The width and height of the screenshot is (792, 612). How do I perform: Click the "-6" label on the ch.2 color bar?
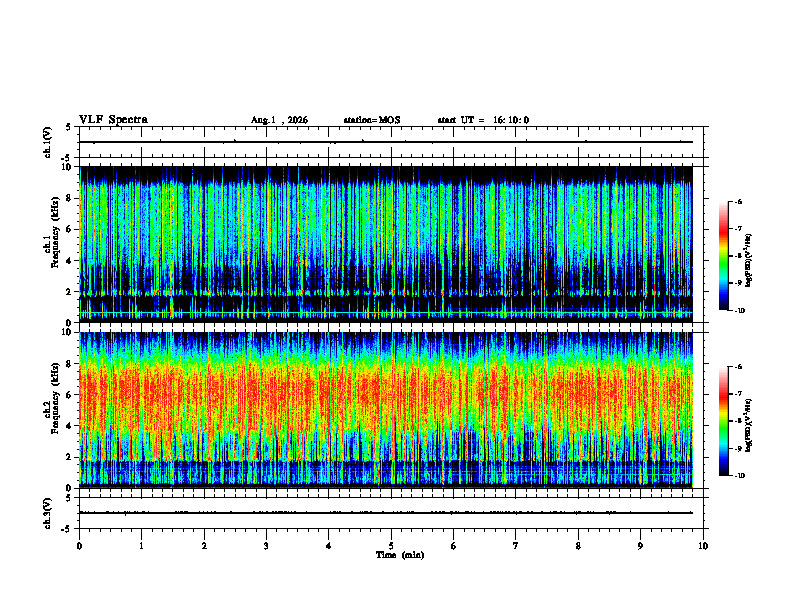pyautogui.click(x=738, y=367)
